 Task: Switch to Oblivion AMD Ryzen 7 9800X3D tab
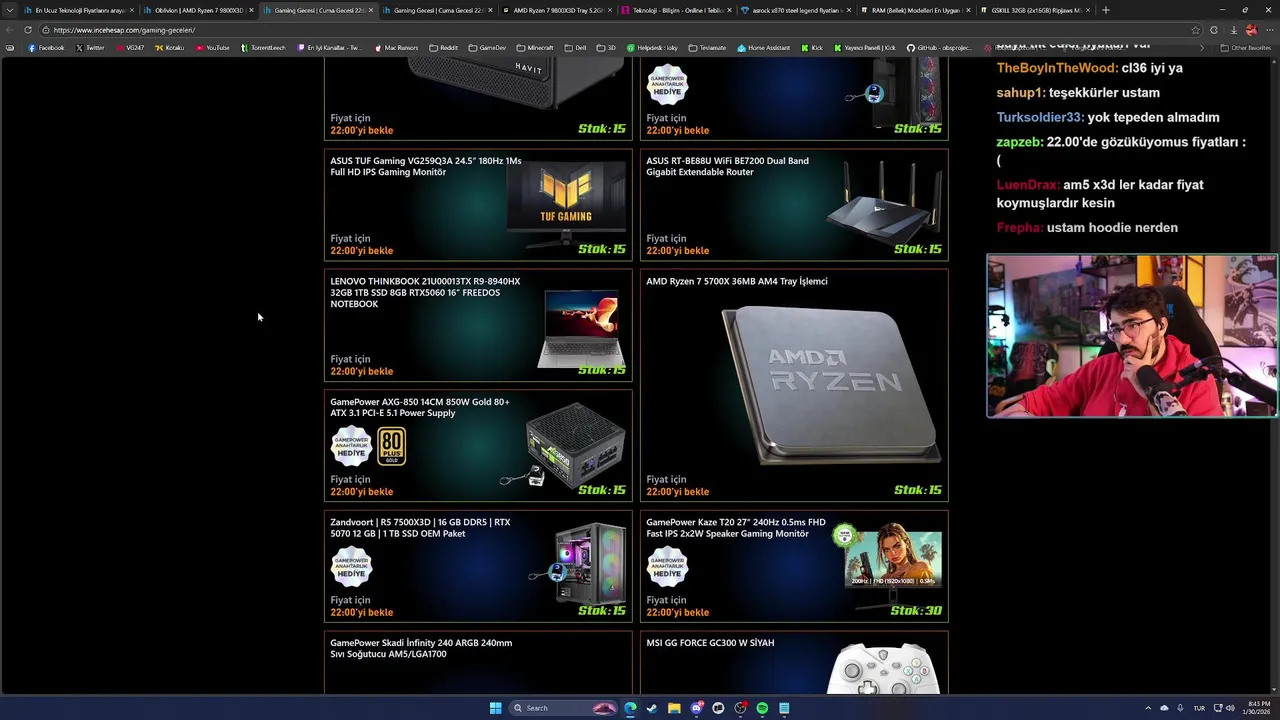198,10
